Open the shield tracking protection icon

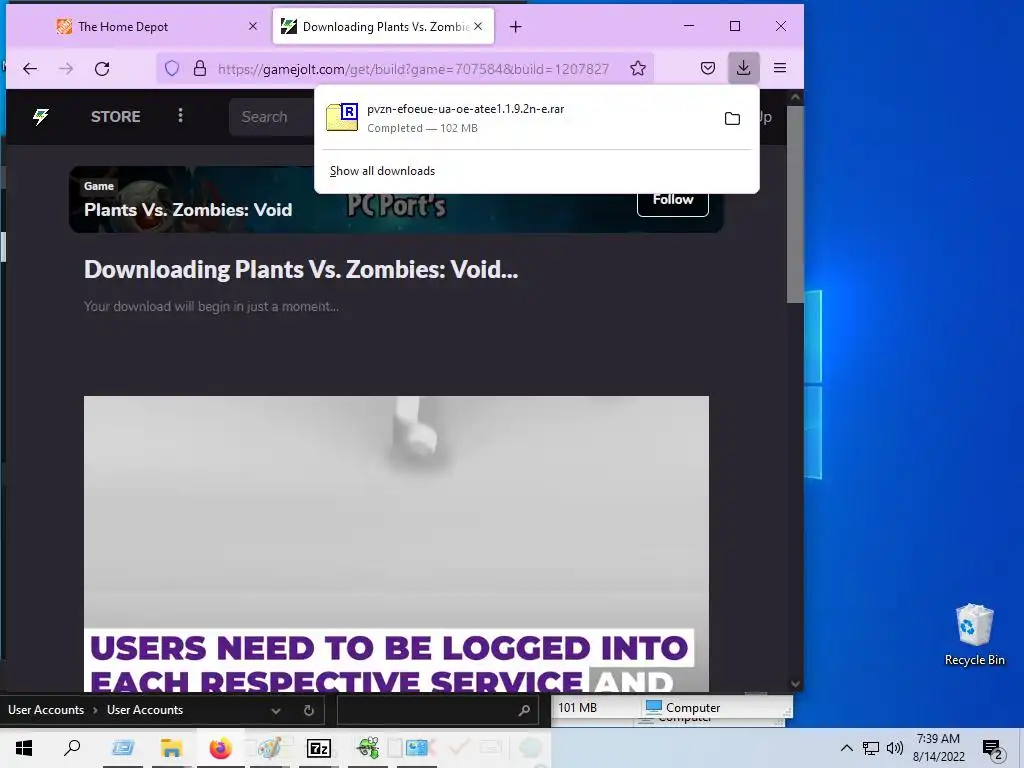(172, 69)
